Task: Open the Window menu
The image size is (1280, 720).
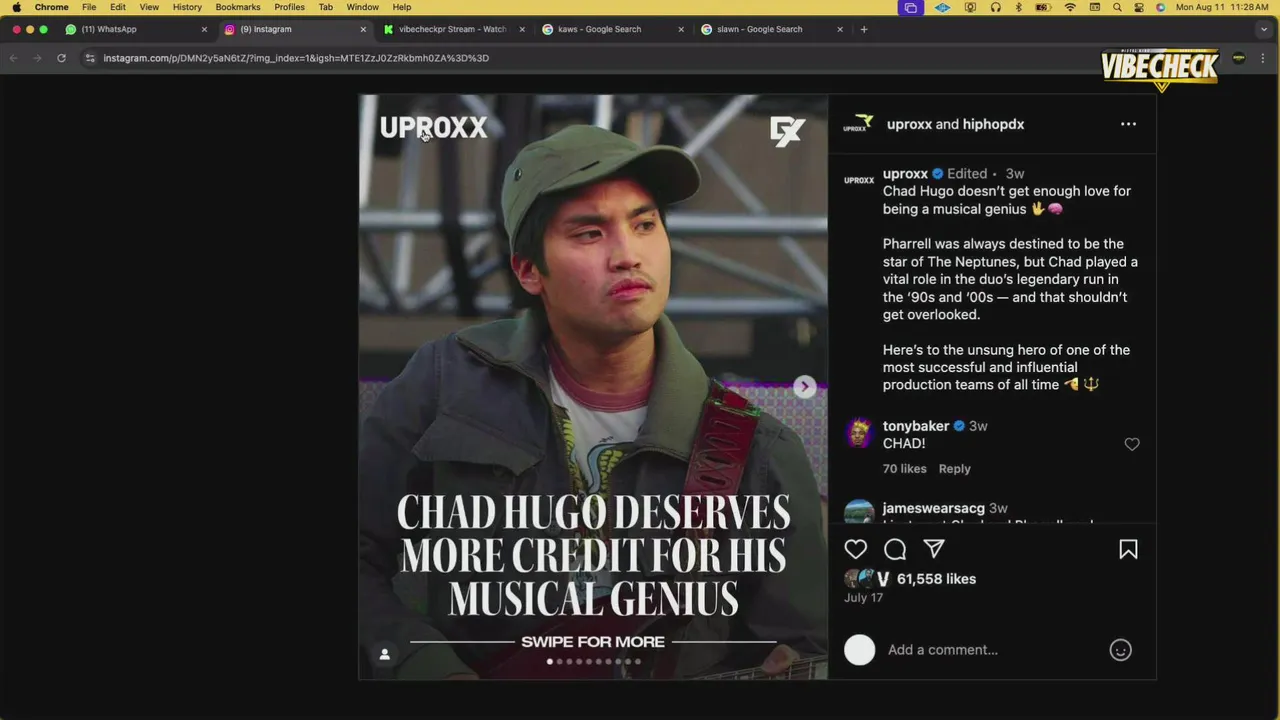Action: pos(362,7)
